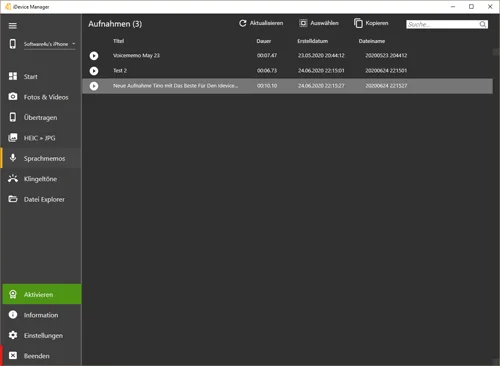Sort by the Erstelldatum column header

pyautogui.click(x=313, y=41)
